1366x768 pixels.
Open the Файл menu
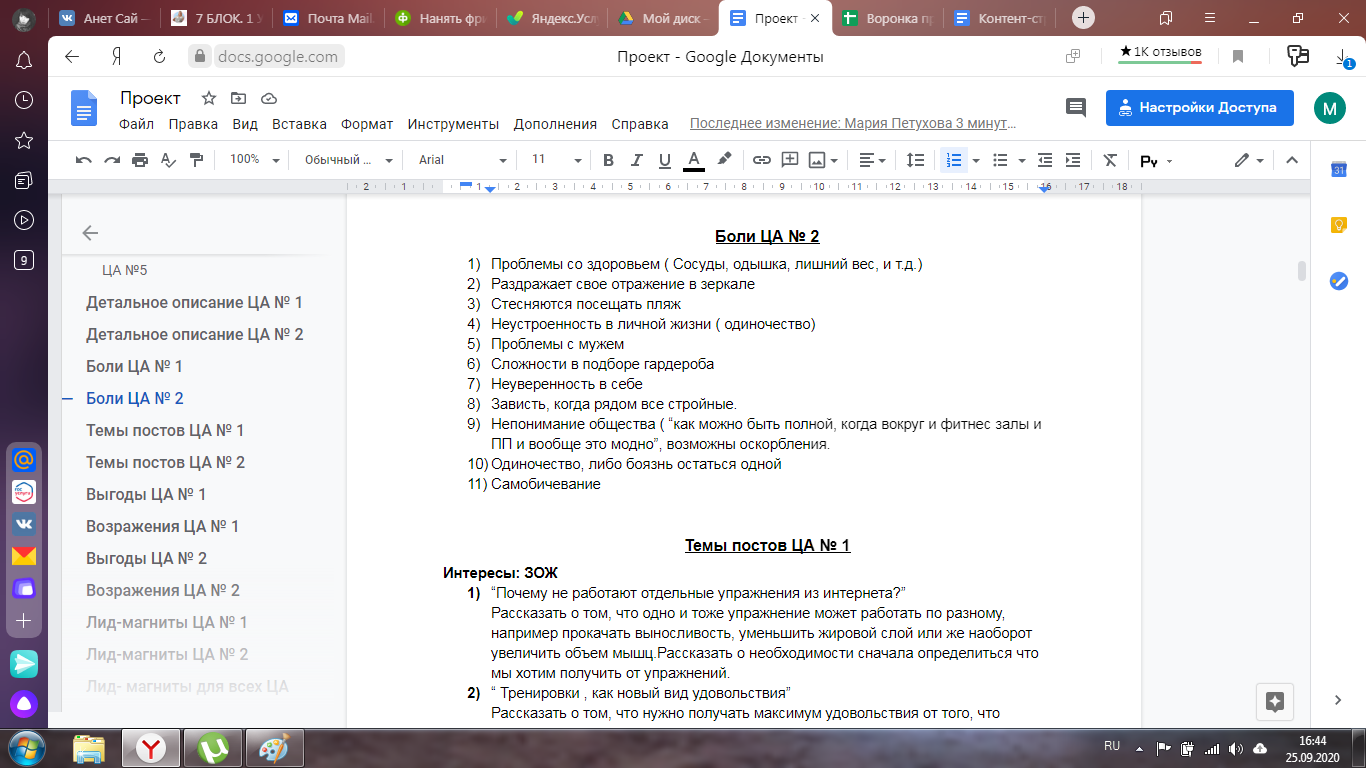tap(136, 124)
